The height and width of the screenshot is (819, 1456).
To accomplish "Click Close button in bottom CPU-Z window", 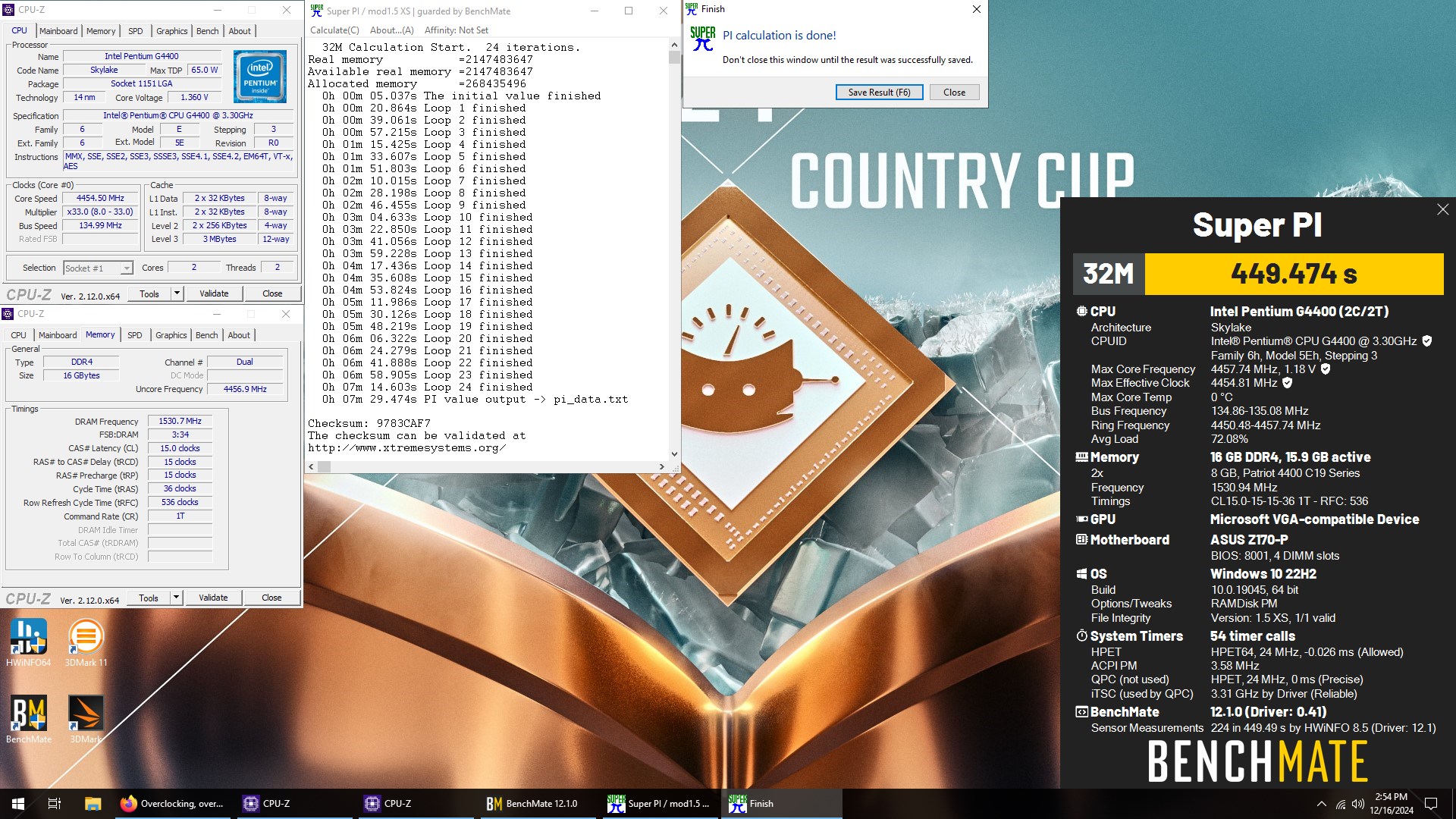I will pos(271,598).
